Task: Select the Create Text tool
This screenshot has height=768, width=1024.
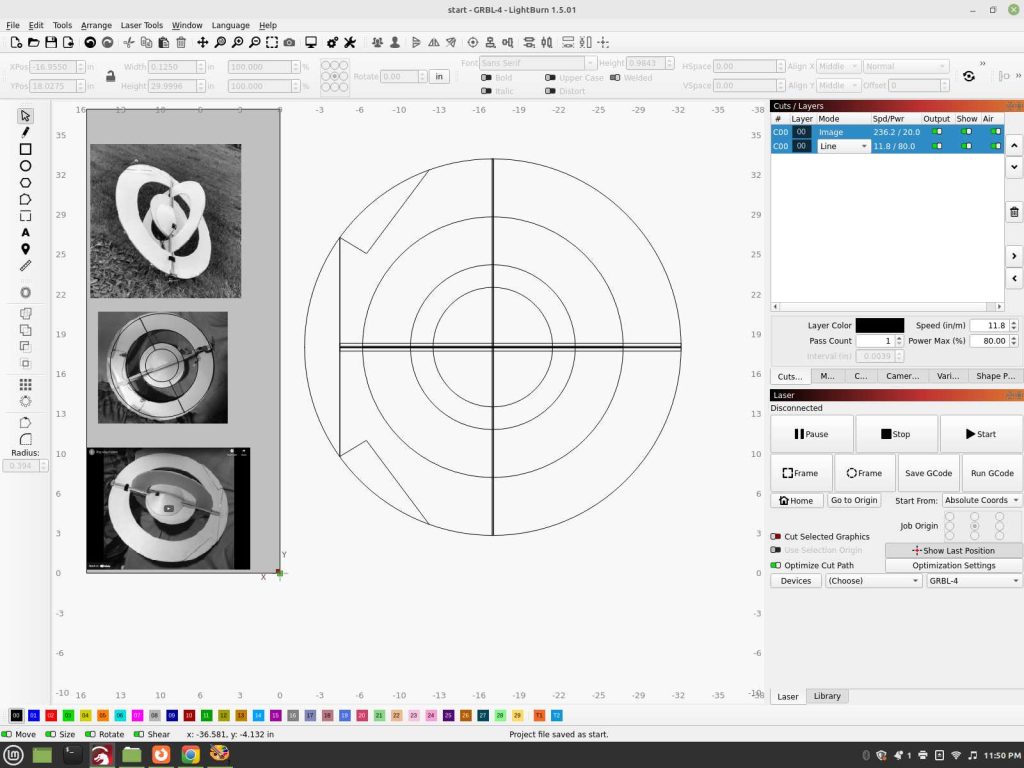Action: click(x=25, y=232)
